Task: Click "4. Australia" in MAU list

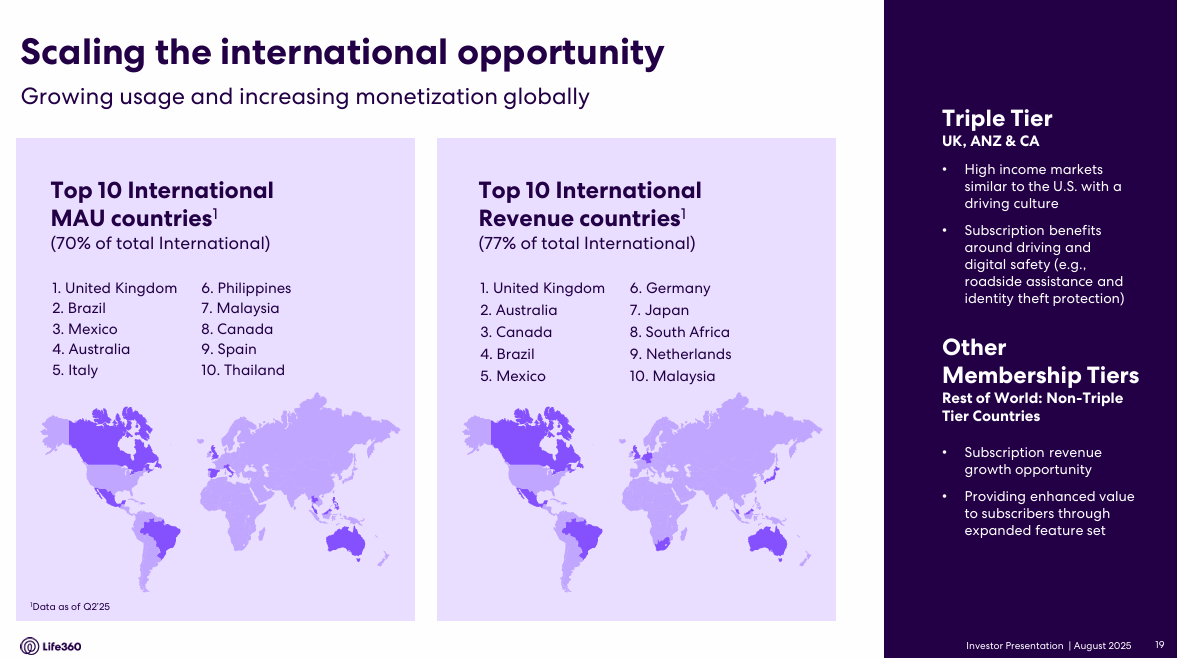Action: [x=91, y=350]
